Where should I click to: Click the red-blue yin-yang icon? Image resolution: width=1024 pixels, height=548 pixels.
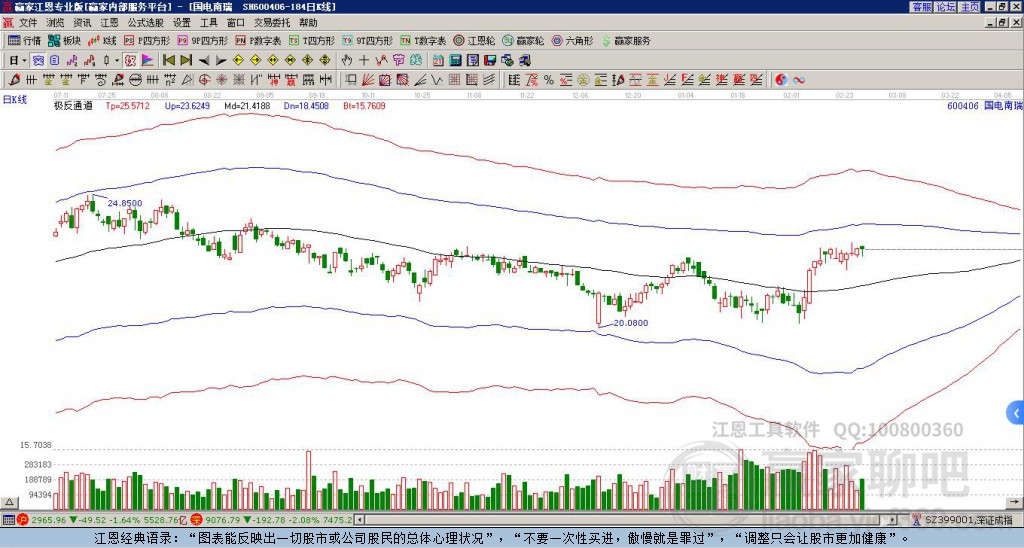coord(781,80)
